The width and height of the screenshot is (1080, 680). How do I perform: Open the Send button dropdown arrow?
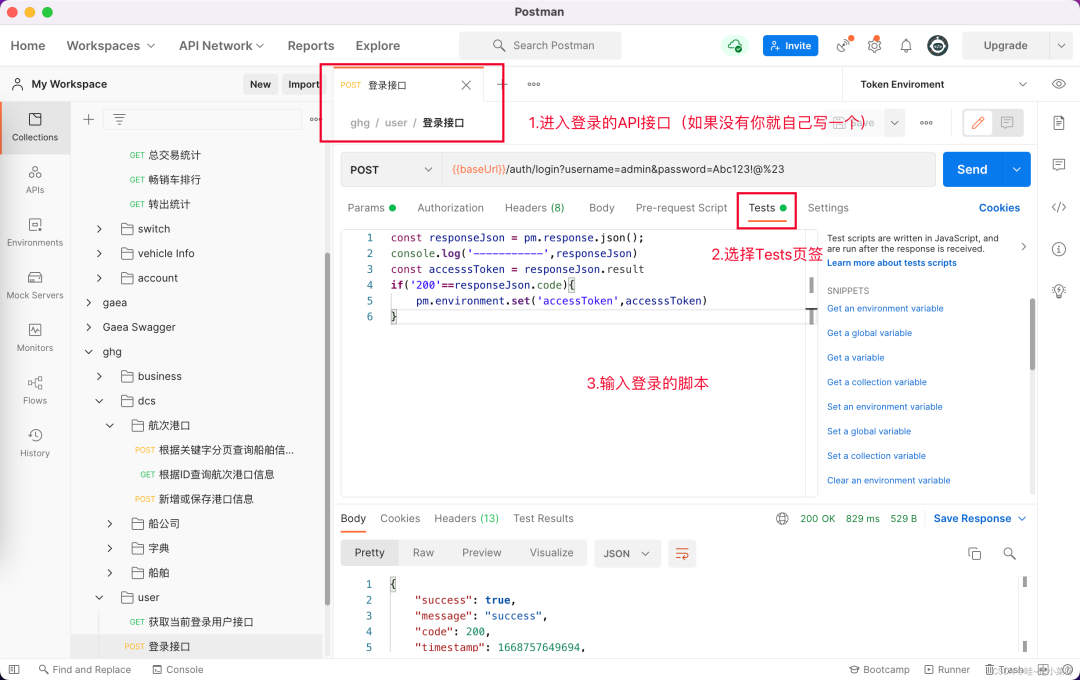(1017, 169)
